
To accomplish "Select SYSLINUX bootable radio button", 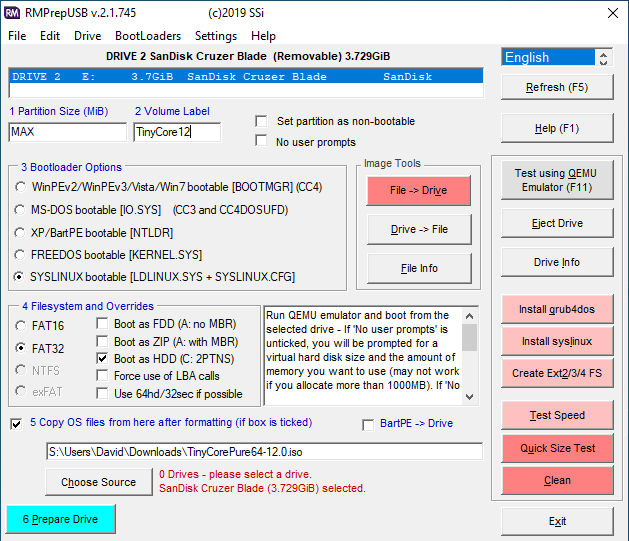I will point(18,277).
